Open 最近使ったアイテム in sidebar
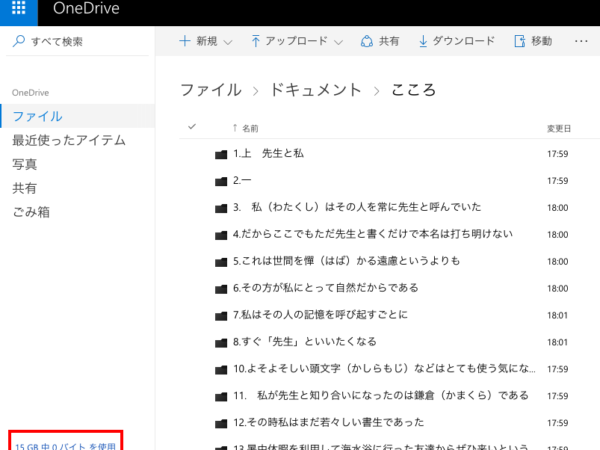The height and width of the screenshot is (450, 600). pos(69,140)
